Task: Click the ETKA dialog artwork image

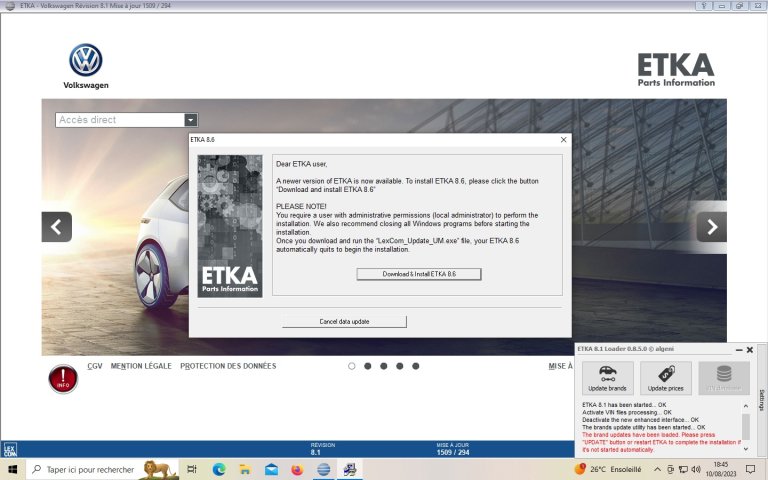Action: click(230, 226)
